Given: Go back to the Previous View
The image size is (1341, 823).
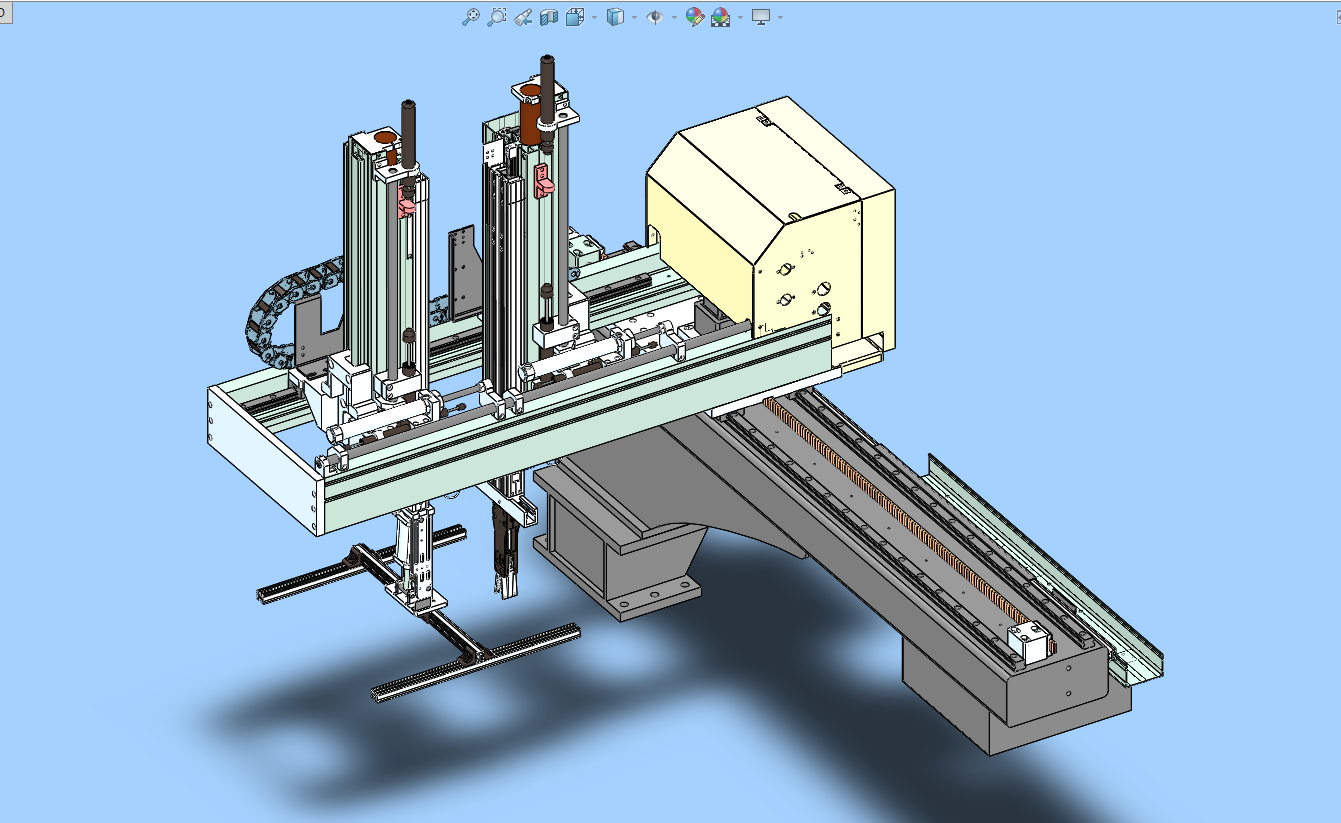Looking at the screenshot, I should point(523,17).
